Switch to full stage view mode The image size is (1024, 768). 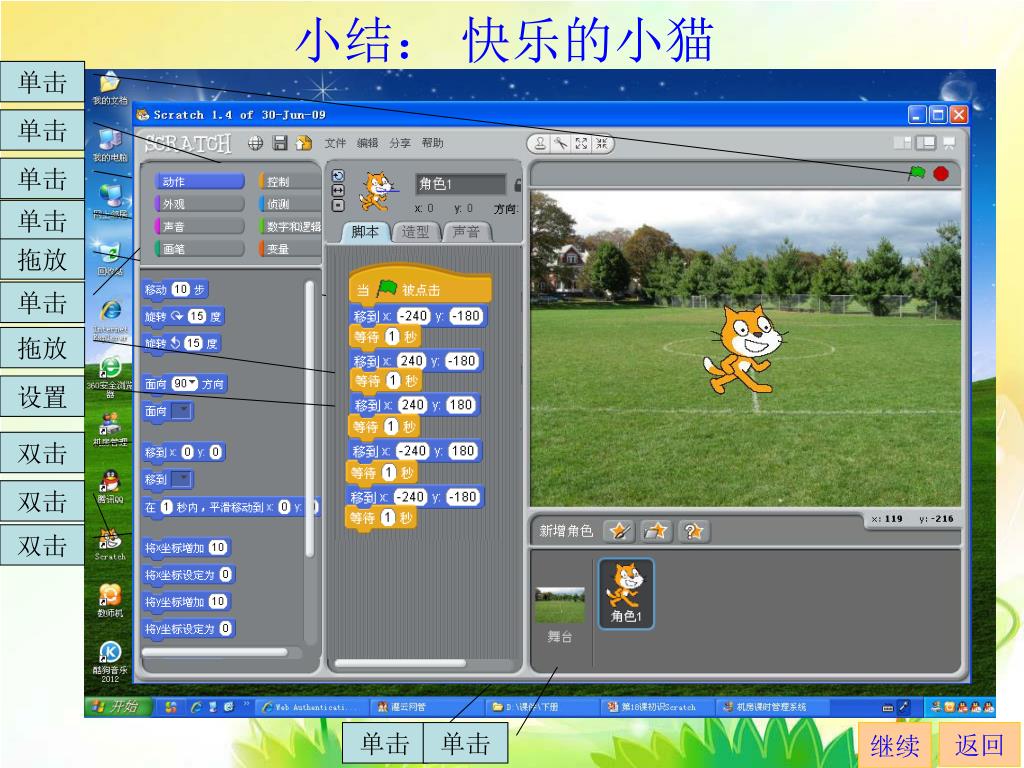(x=926, y=142)
